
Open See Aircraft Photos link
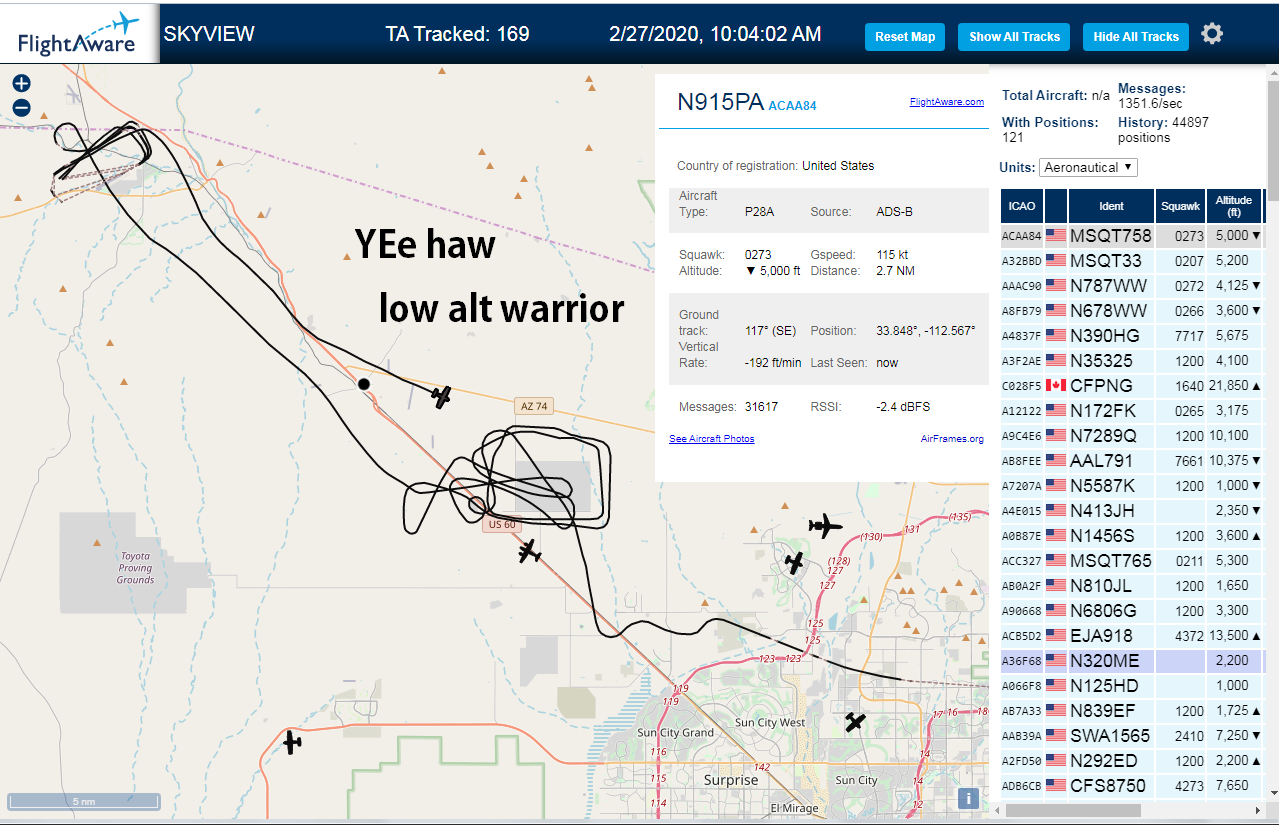[712, 438]
